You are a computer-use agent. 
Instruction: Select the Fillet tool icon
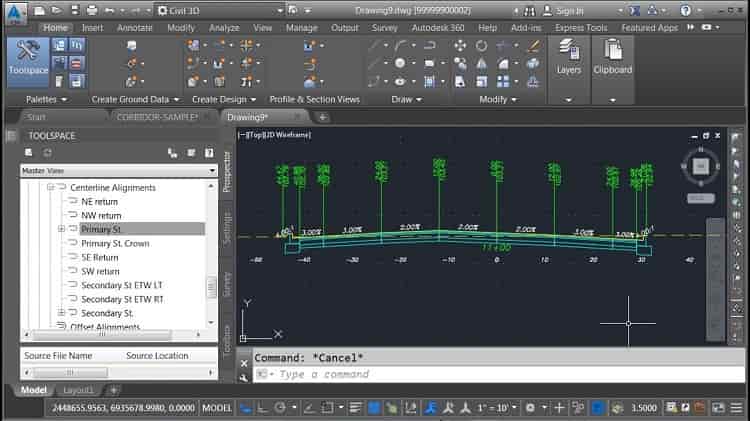click(503, 64)
